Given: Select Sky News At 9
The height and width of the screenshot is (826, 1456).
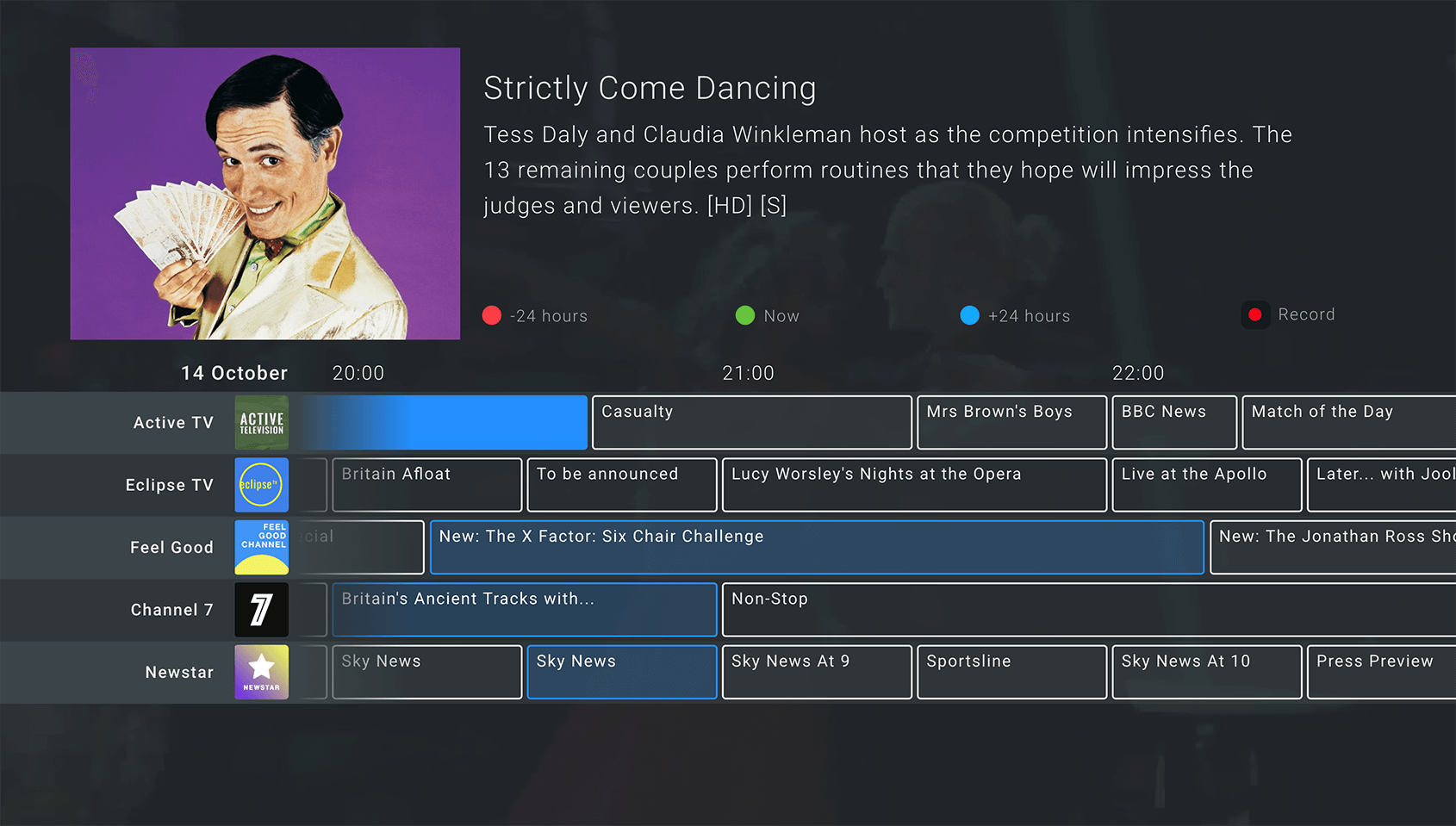Looking at the screenshot, I should 817,673.
